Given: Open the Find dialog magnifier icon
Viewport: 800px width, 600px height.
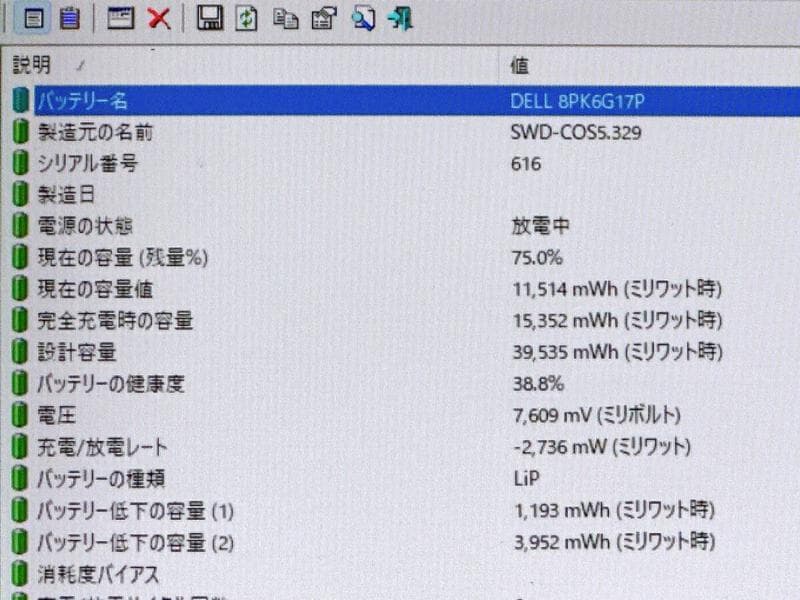Looking at the screenshot, I should pos(363,18).
